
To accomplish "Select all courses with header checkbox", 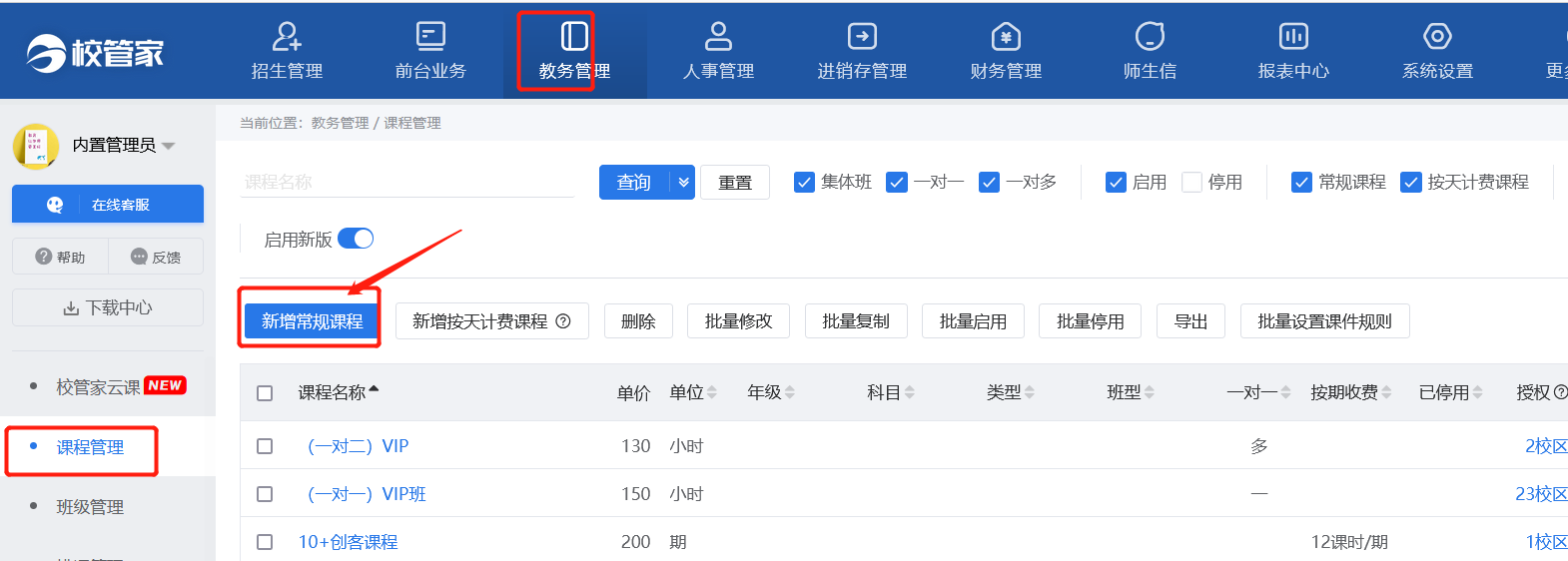I will click(x=265, y=393).
